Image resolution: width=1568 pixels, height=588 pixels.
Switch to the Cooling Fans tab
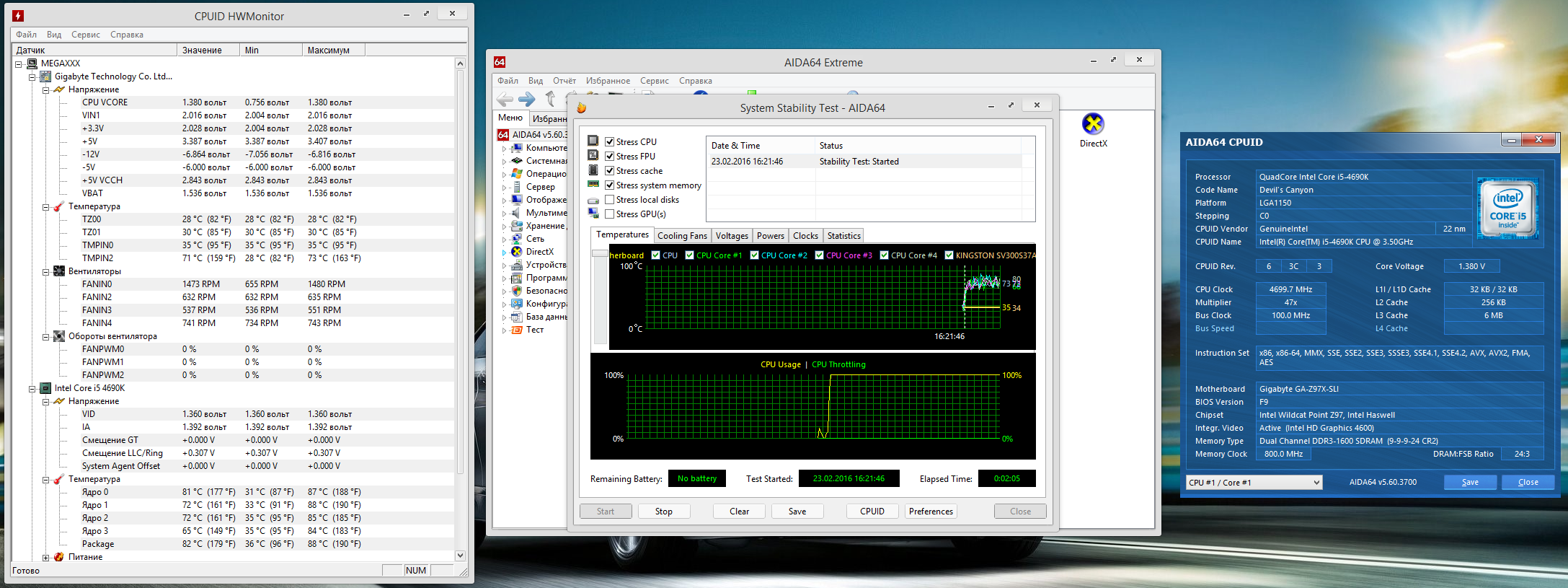tap(682, 236)
